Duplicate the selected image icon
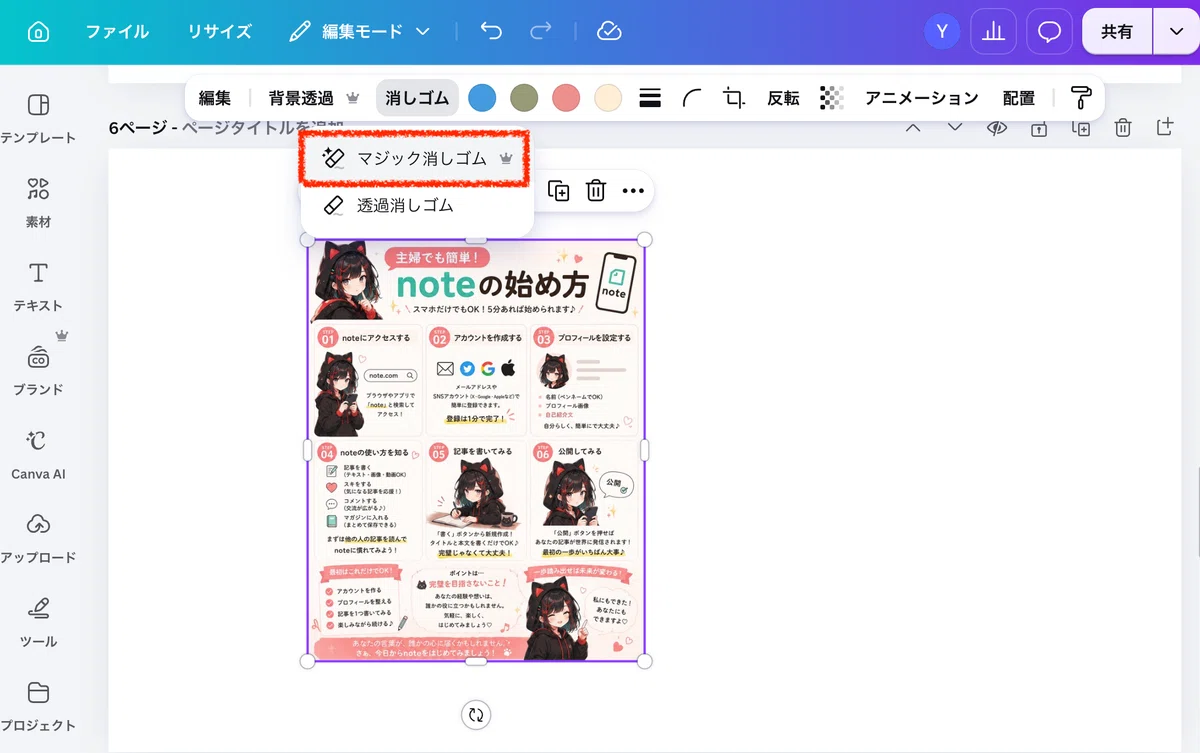 pos(559,190)
